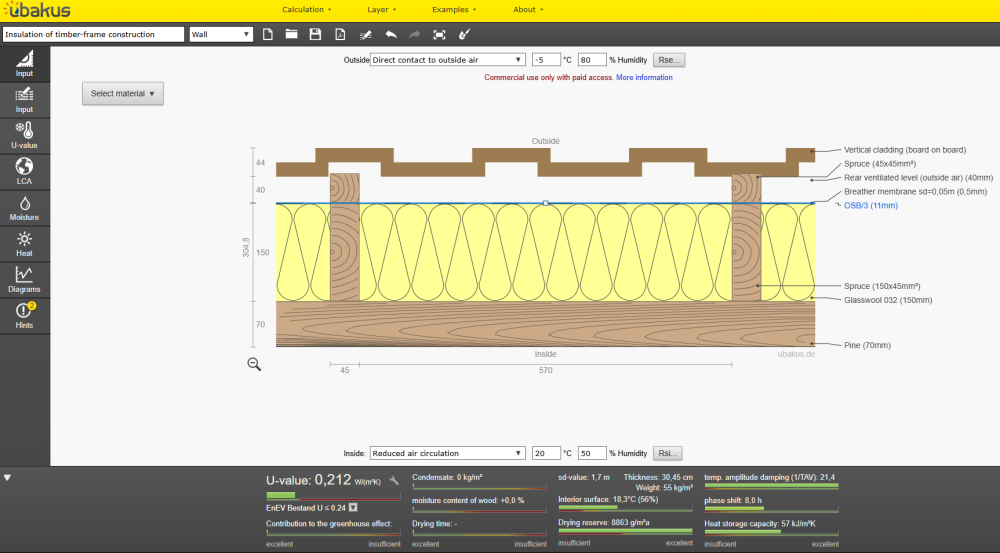Undo the last action with the arrow icon
The width and height of the screenshot is (1000, 553).
click(x=390, y=34)
